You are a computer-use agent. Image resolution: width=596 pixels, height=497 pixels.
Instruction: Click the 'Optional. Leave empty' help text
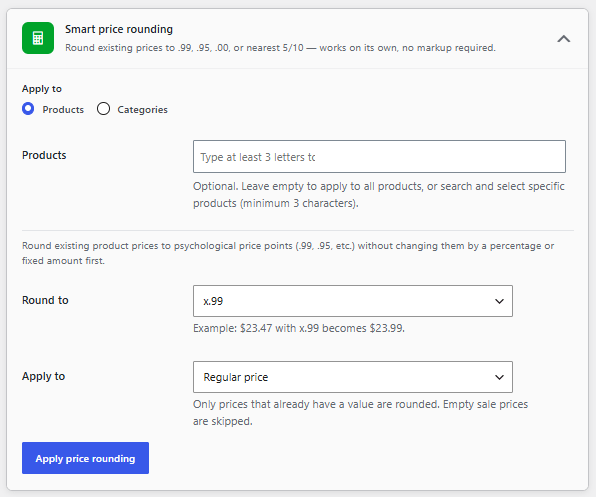[x=379, y=195]
